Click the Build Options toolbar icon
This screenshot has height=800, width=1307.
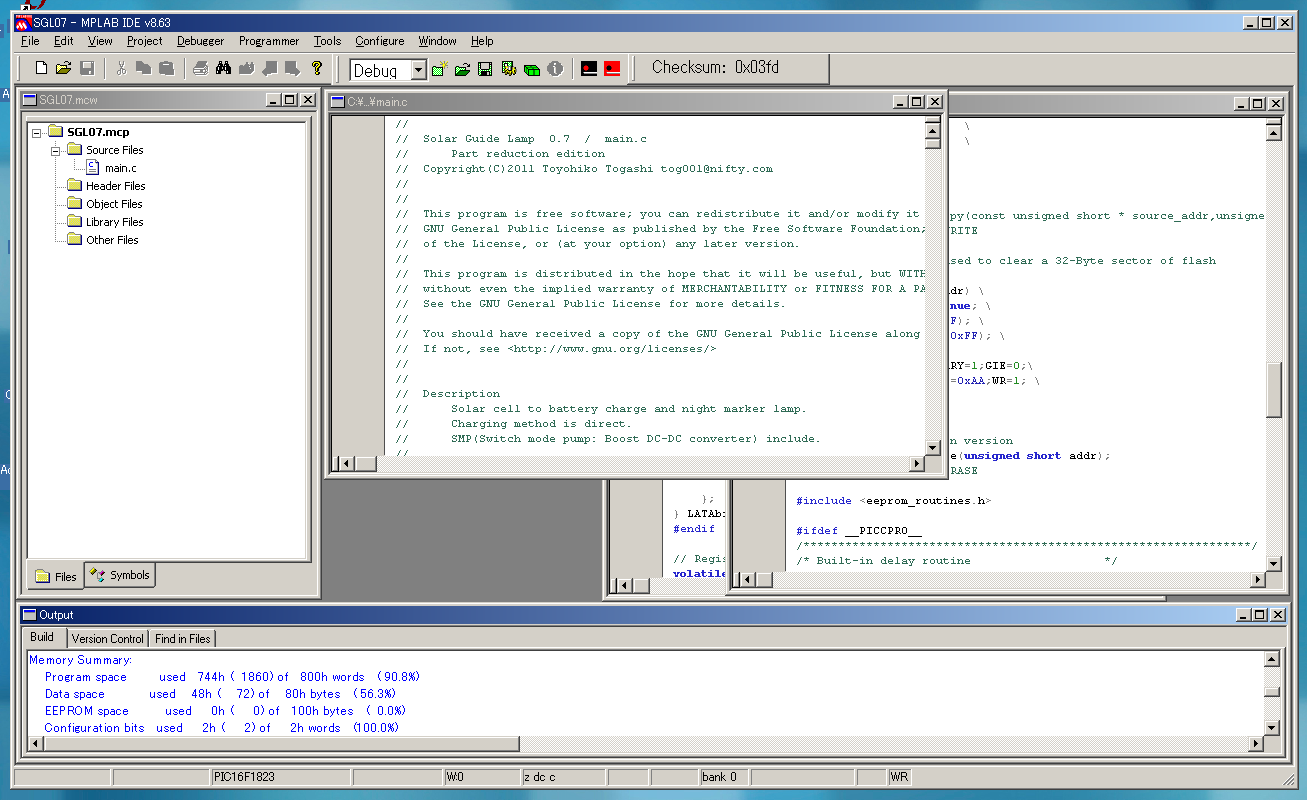point(508,69)
